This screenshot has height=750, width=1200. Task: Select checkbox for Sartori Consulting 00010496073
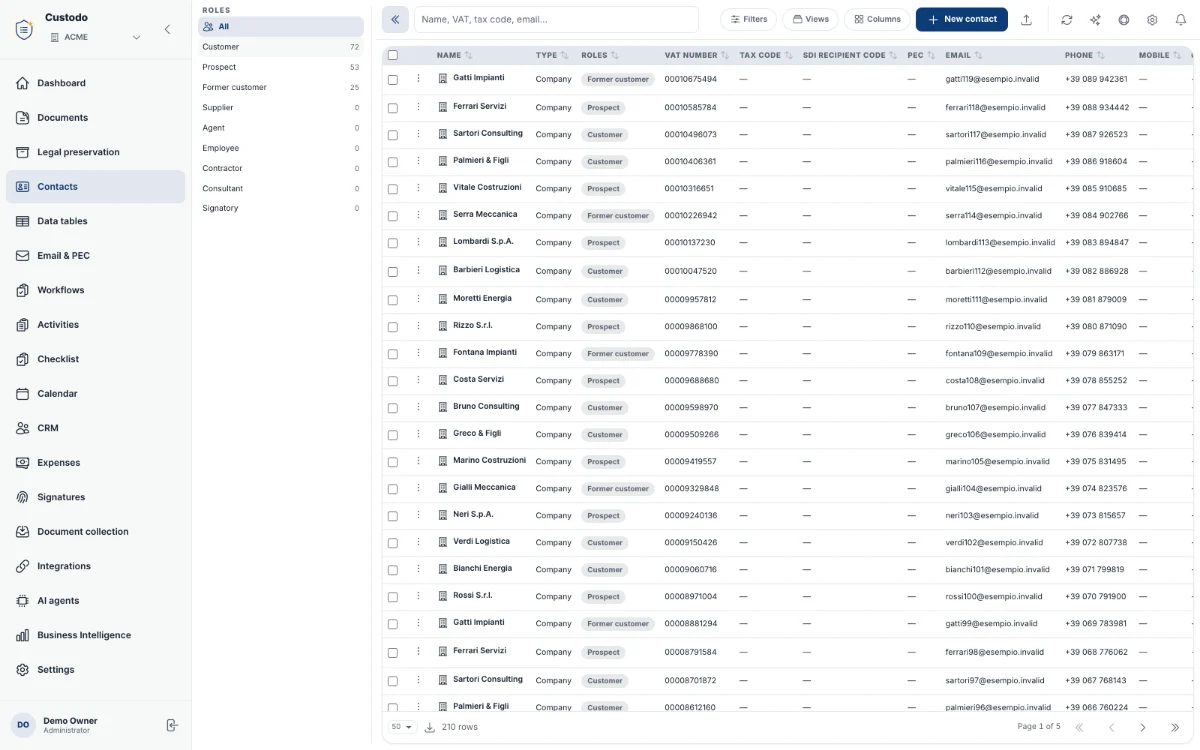coord(393,134)
